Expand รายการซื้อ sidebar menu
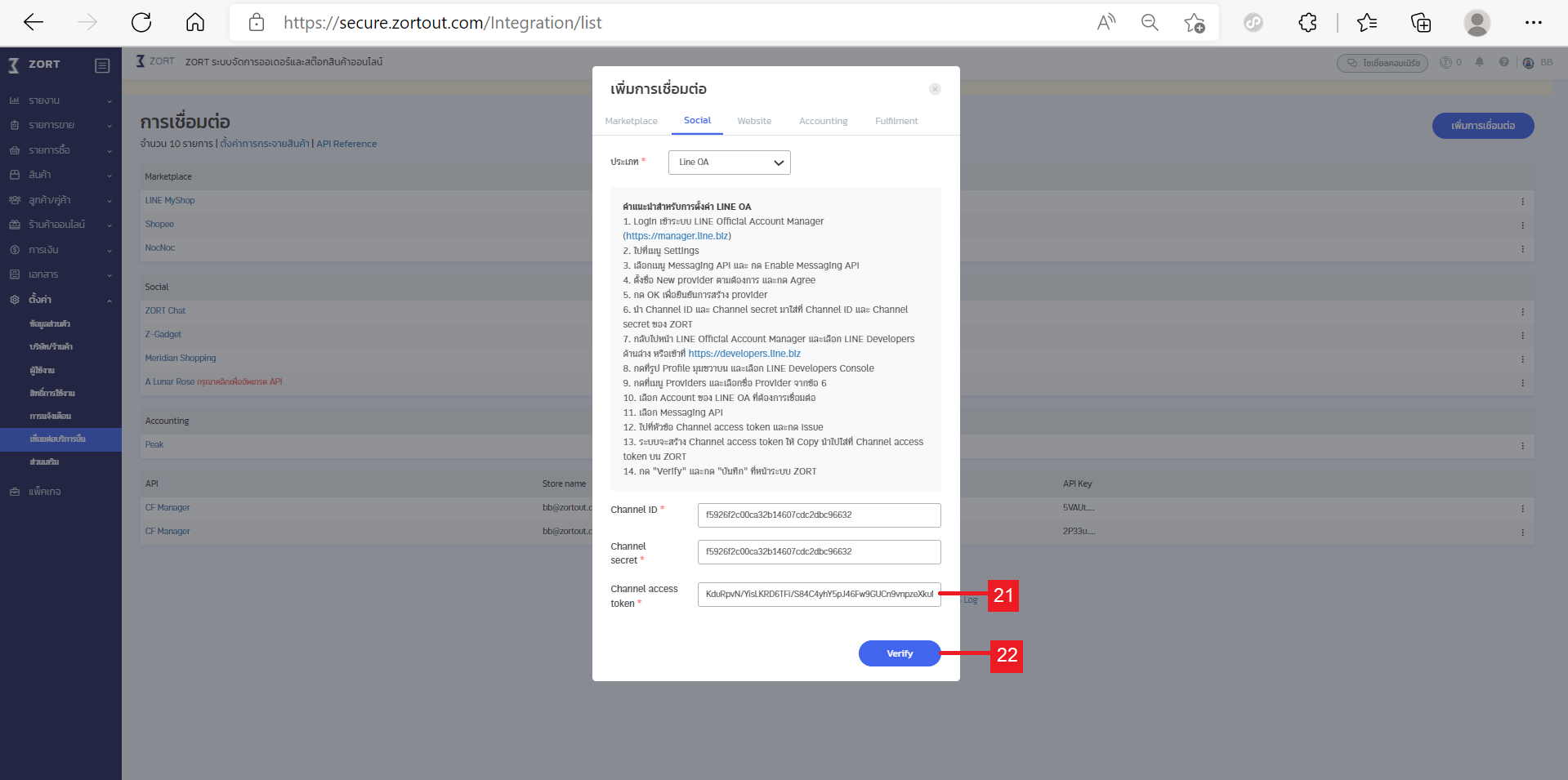 click(x=60, y=150)
